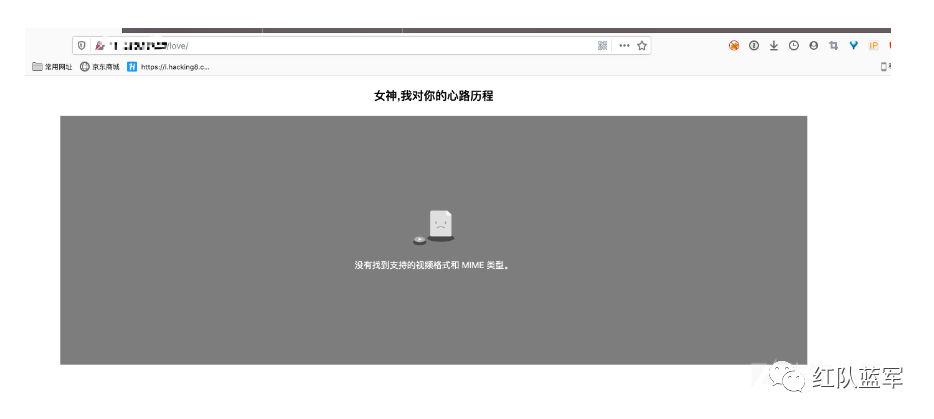Screen dimensions: 934x419
Task: Click the 没有找到支持的视频格式 error message
Action: (x=433, y=265)
